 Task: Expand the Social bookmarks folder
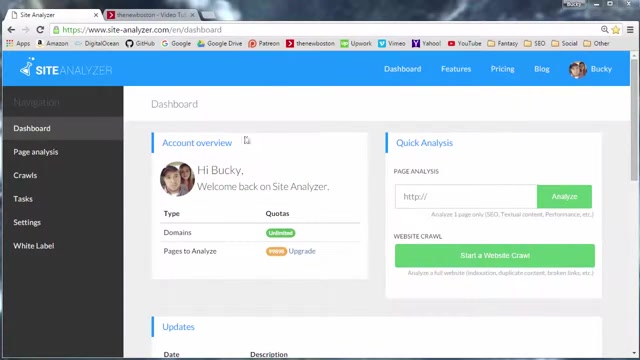(x=564, y=43)
